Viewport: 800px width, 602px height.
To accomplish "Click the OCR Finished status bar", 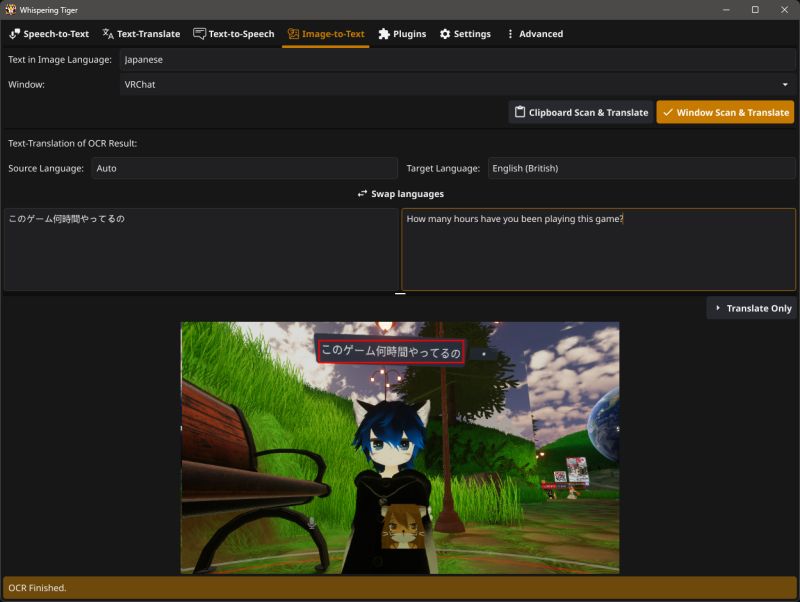I will (400, 588).
